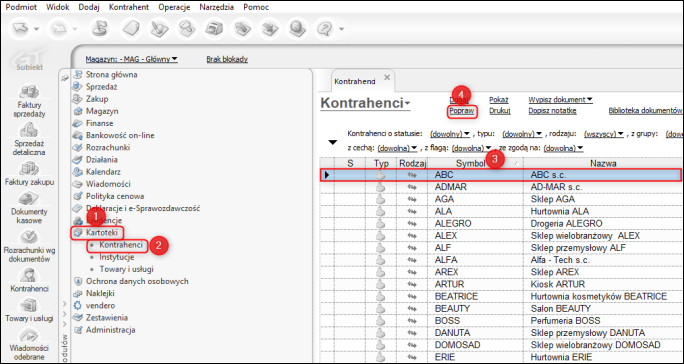Open Rozrachunki wg dokumentów sidebar icon
The height and width of the screenshot is (364, 684).
[29, 246]
